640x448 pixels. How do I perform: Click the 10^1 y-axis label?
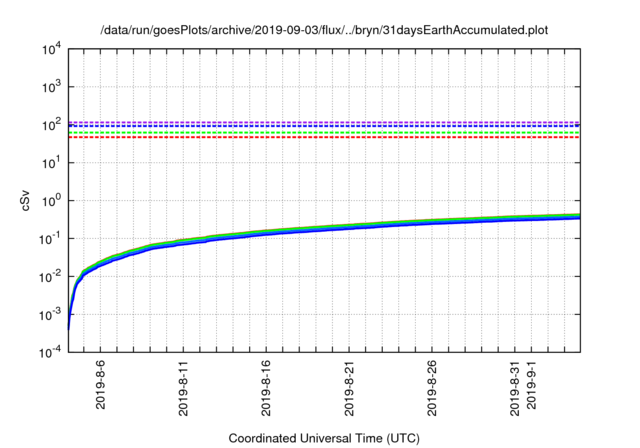tap(51, 163)
